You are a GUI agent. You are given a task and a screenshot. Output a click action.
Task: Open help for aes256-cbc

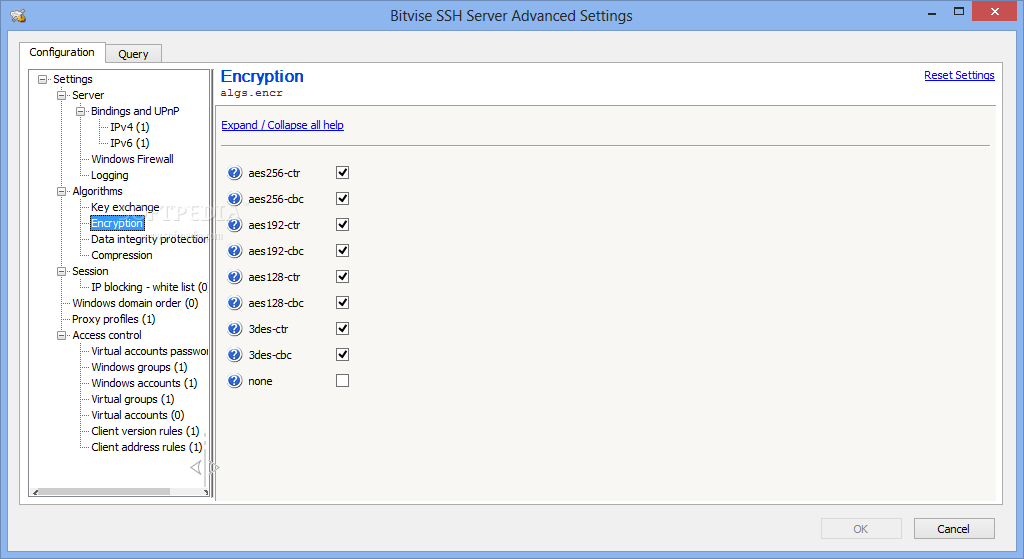click(x=234, y=199)
